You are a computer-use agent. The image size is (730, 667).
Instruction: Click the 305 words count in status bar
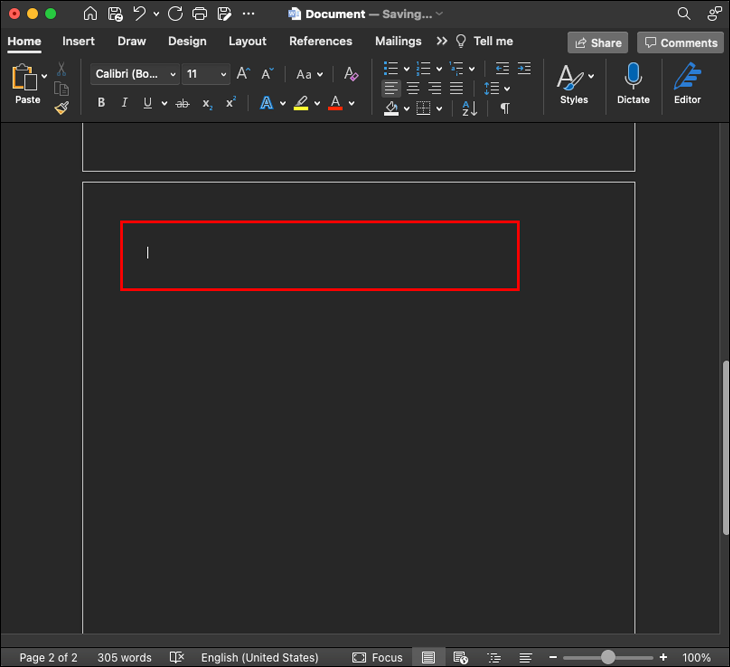(x=124, y=657)
